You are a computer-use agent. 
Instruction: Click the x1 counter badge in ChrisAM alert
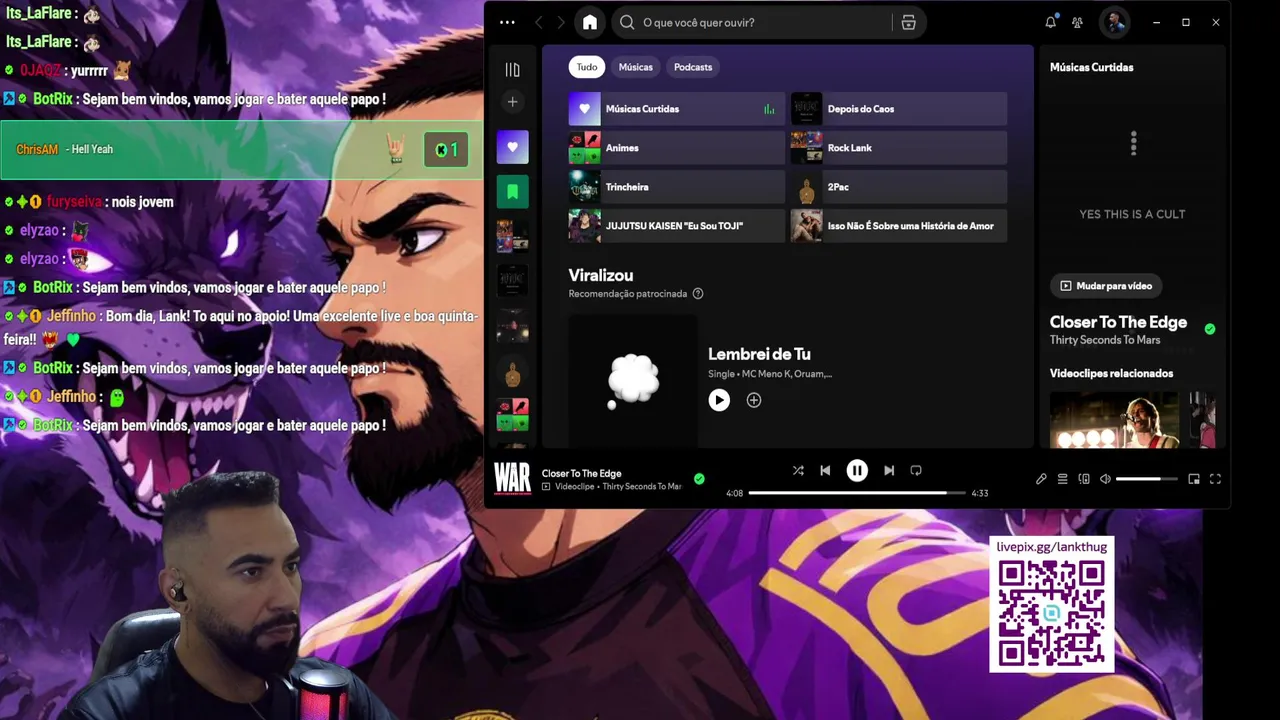coord(446,150)
